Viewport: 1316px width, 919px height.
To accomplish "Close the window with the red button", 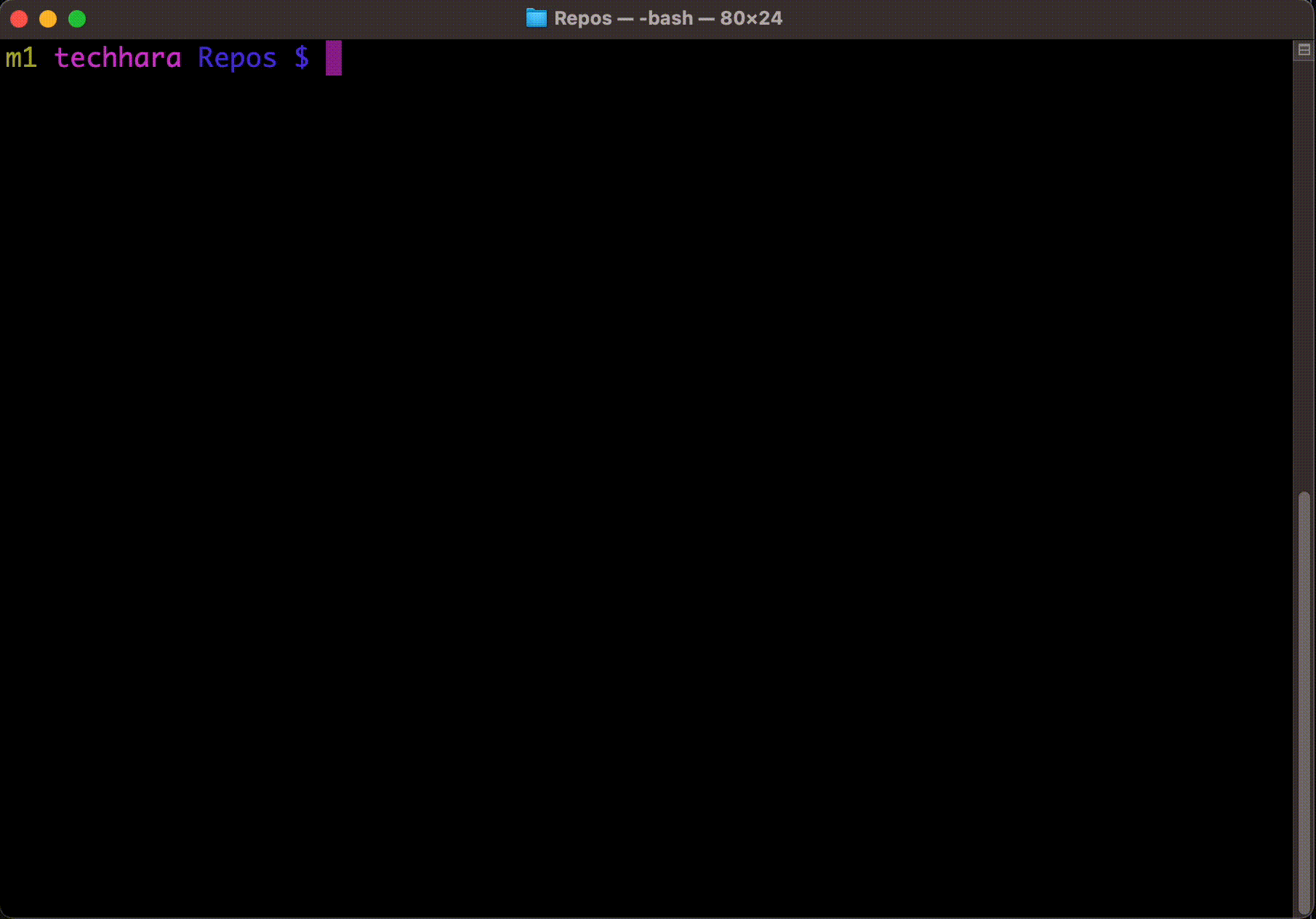I will pos(18,18).
